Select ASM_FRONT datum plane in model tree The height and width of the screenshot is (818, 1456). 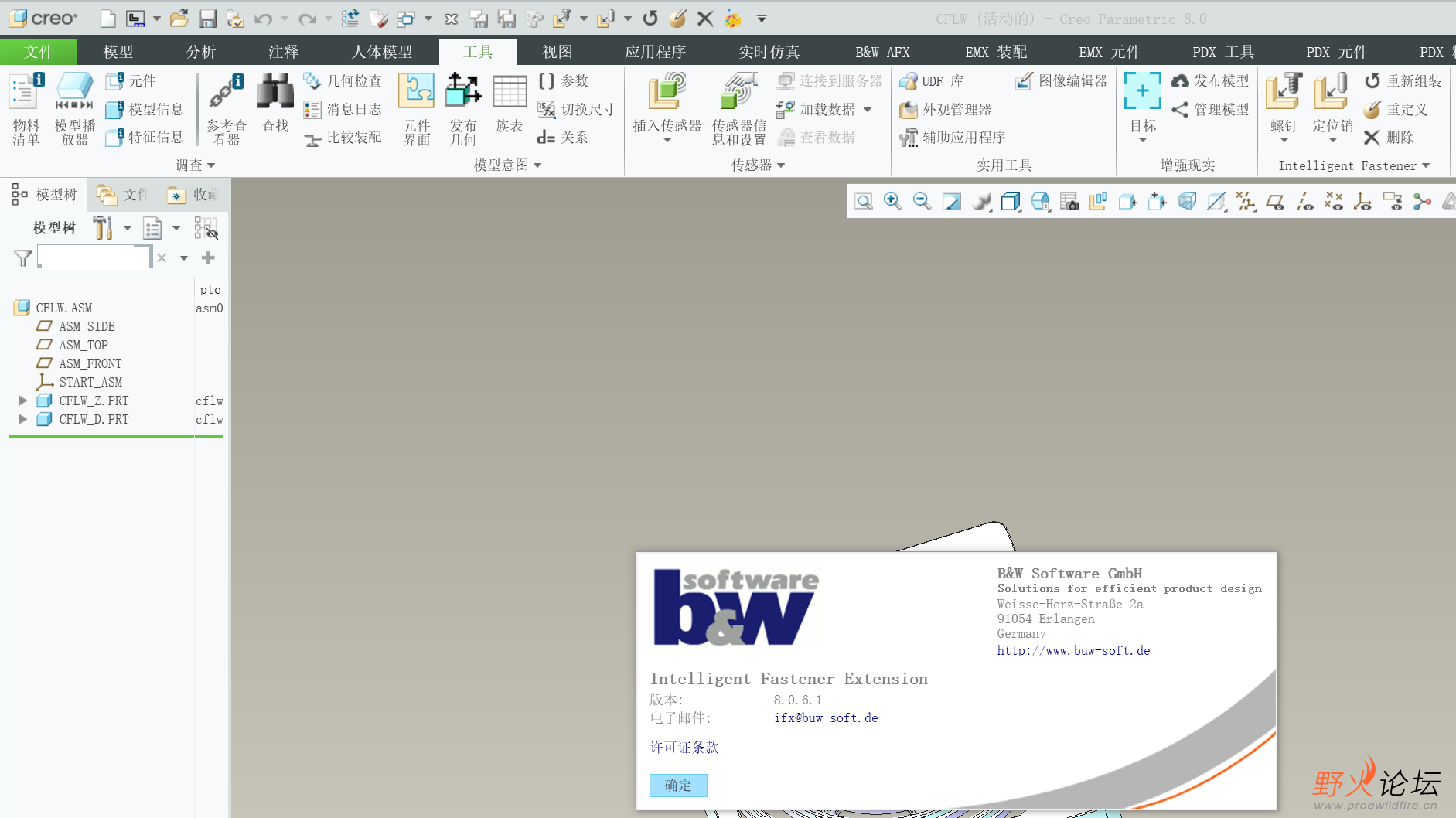(x=90, y=363)
